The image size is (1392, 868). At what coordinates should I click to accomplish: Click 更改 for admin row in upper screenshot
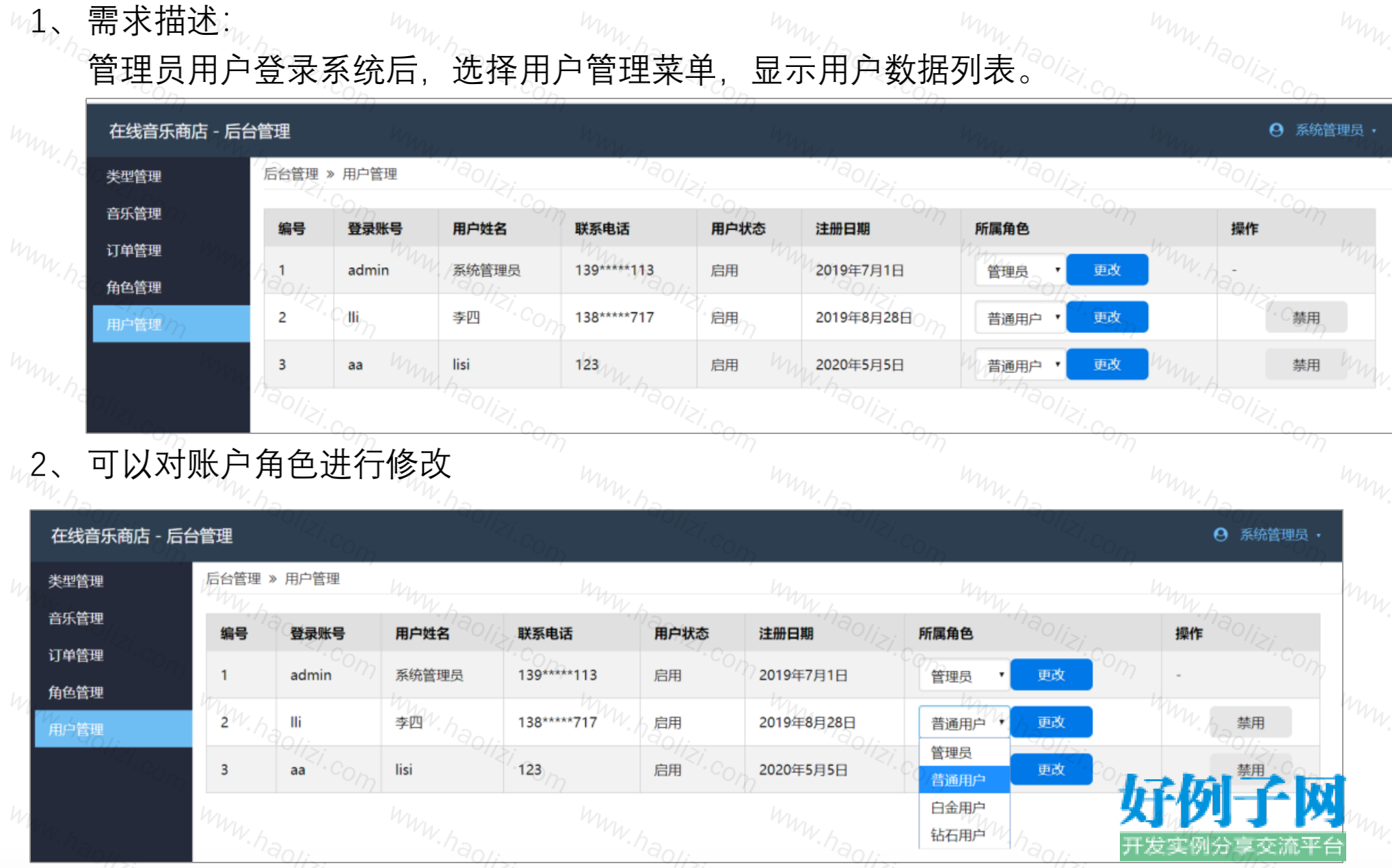click(x=1107, y=269)
